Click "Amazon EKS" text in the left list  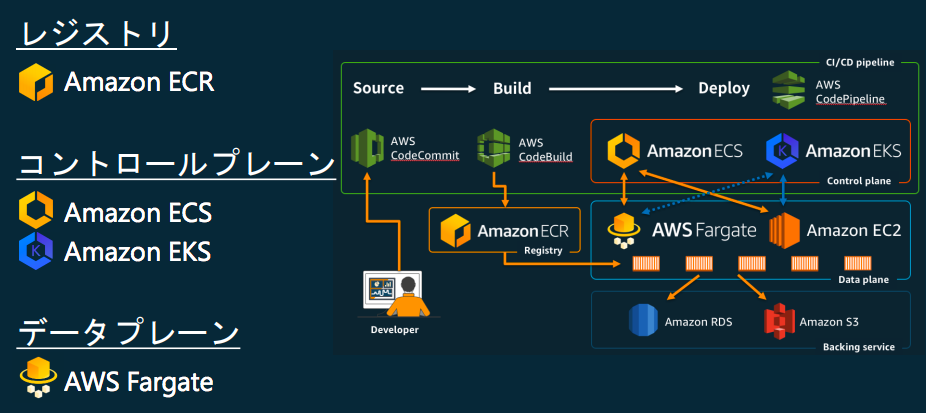coord(137,252)
